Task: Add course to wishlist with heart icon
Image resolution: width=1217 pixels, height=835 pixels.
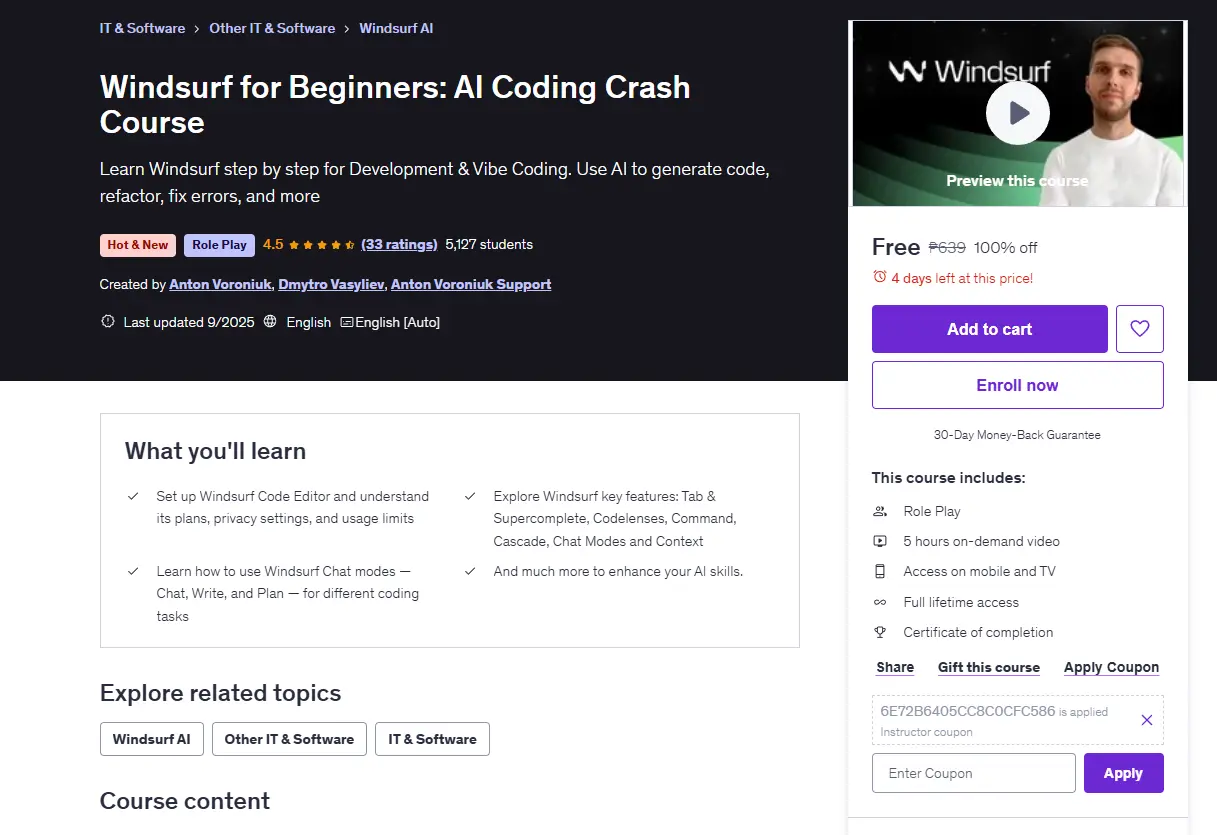Action: (1140, 329)
